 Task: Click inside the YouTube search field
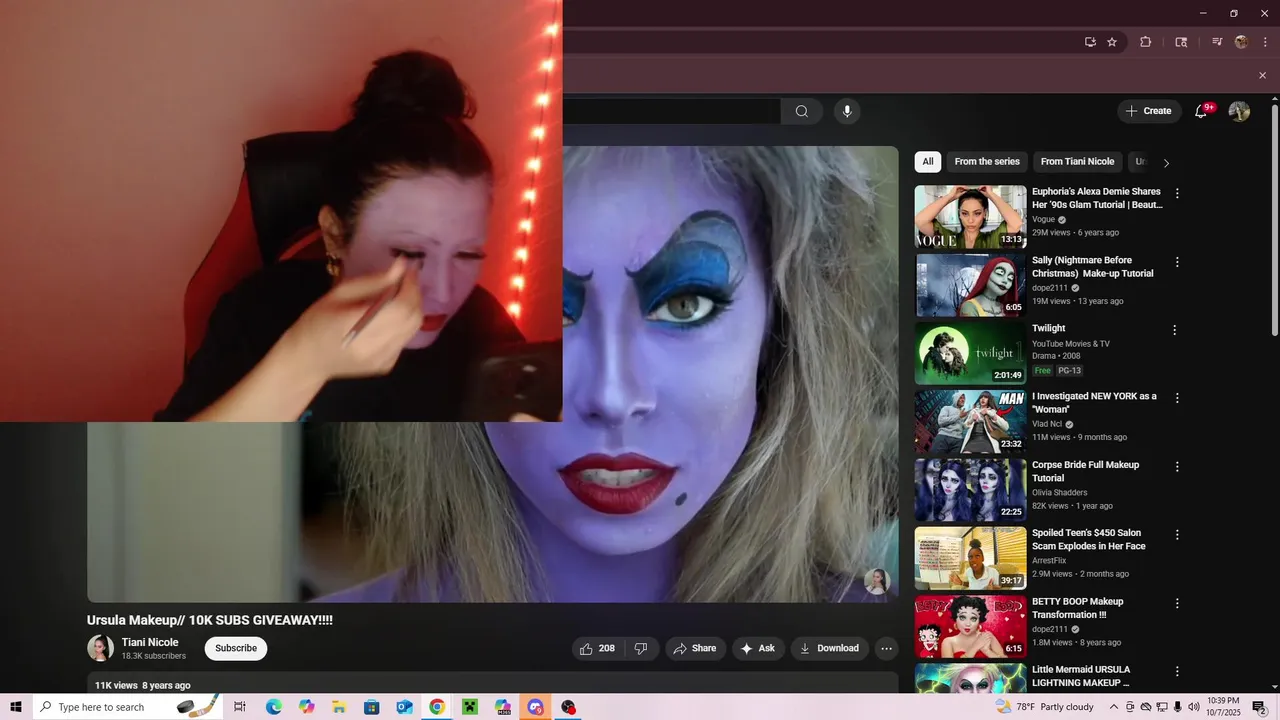tap(671, 111)
